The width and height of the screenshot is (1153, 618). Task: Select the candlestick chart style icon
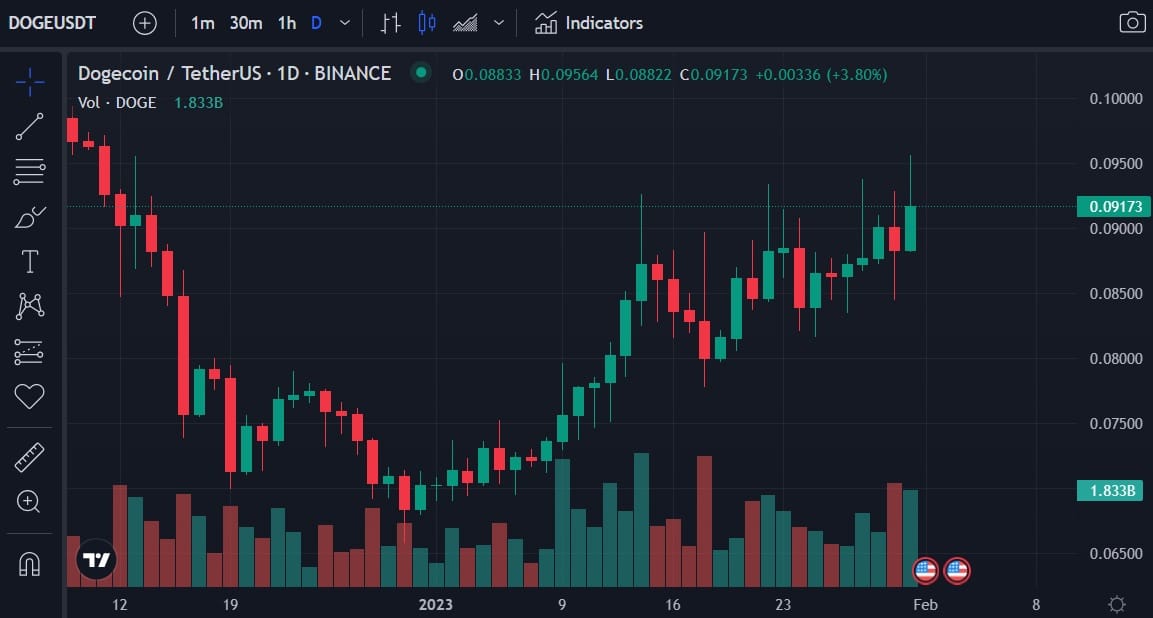pos(426,23)
